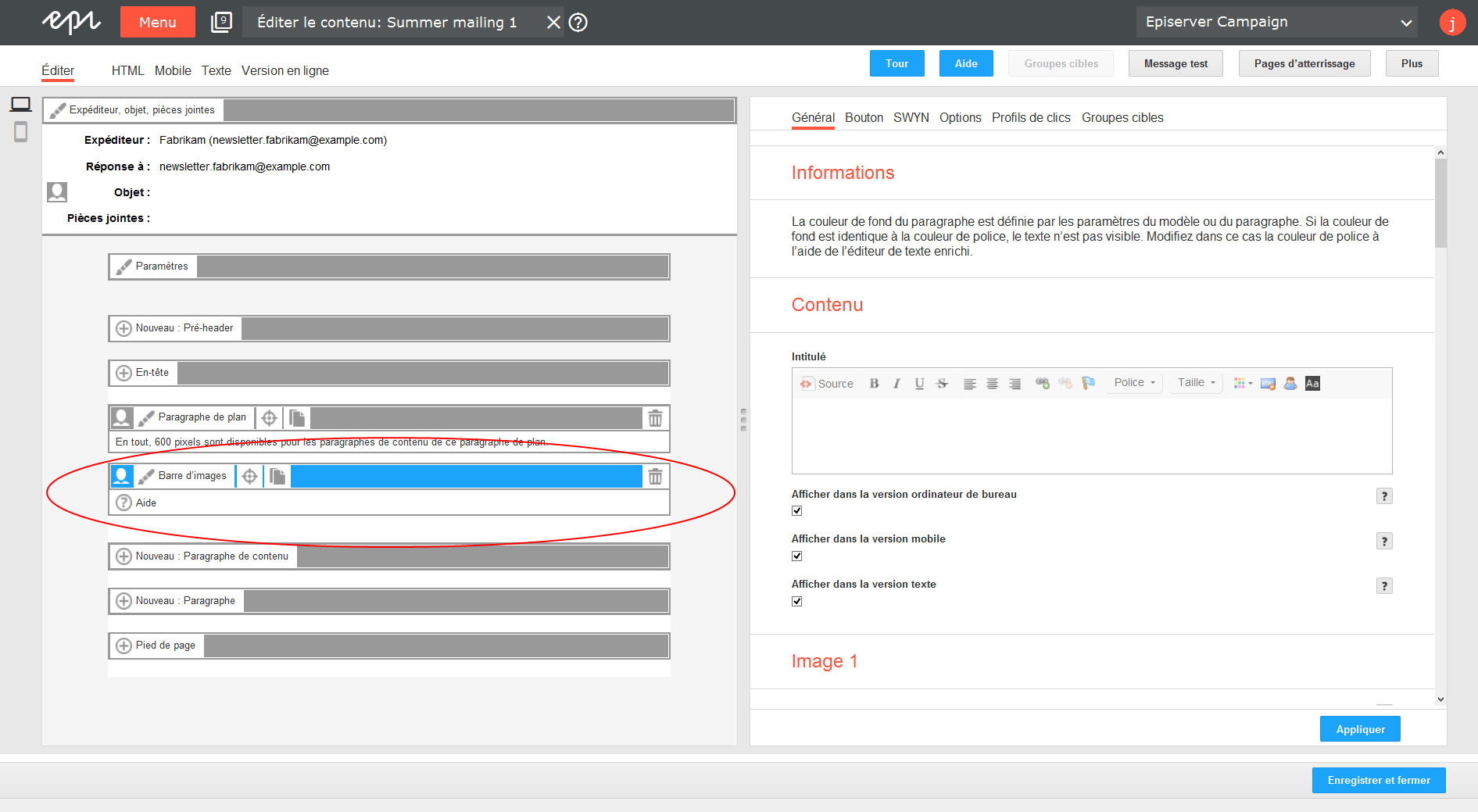
Task: Open the Menu button
Action: (x=158, y=22)
